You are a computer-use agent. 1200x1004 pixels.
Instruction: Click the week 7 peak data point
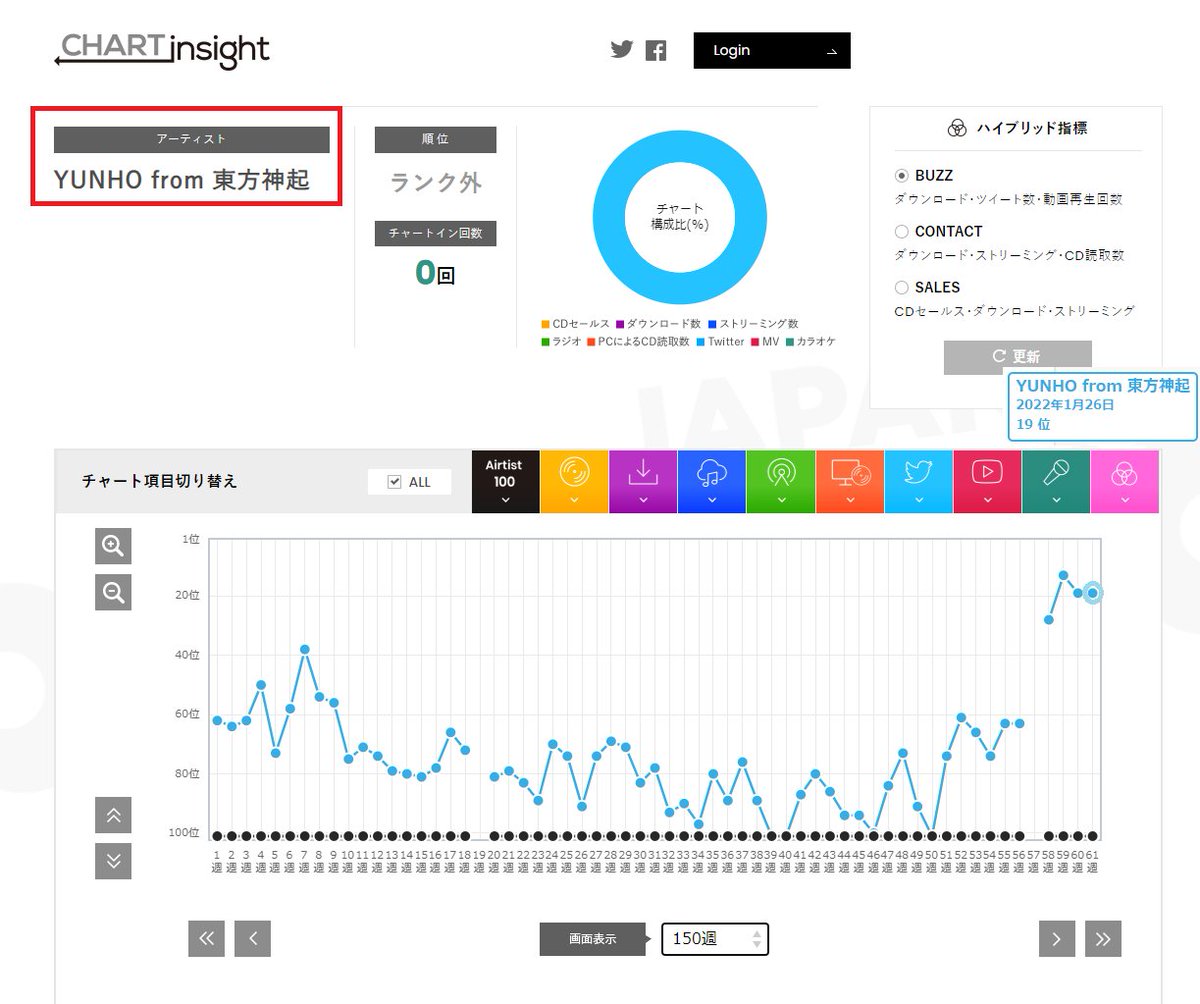click(x=304, y=649)
